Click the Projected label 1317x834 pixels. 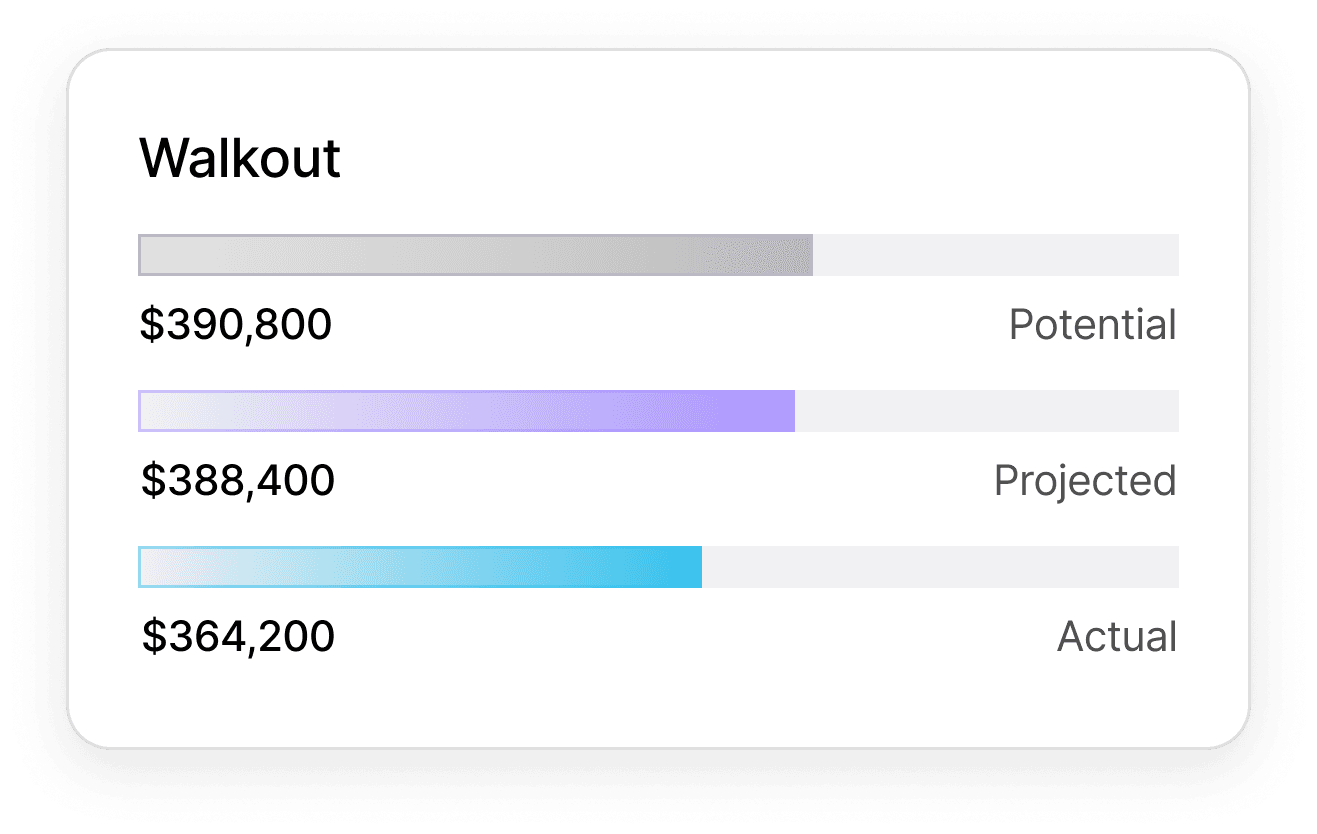click(x=1085, y=481)
